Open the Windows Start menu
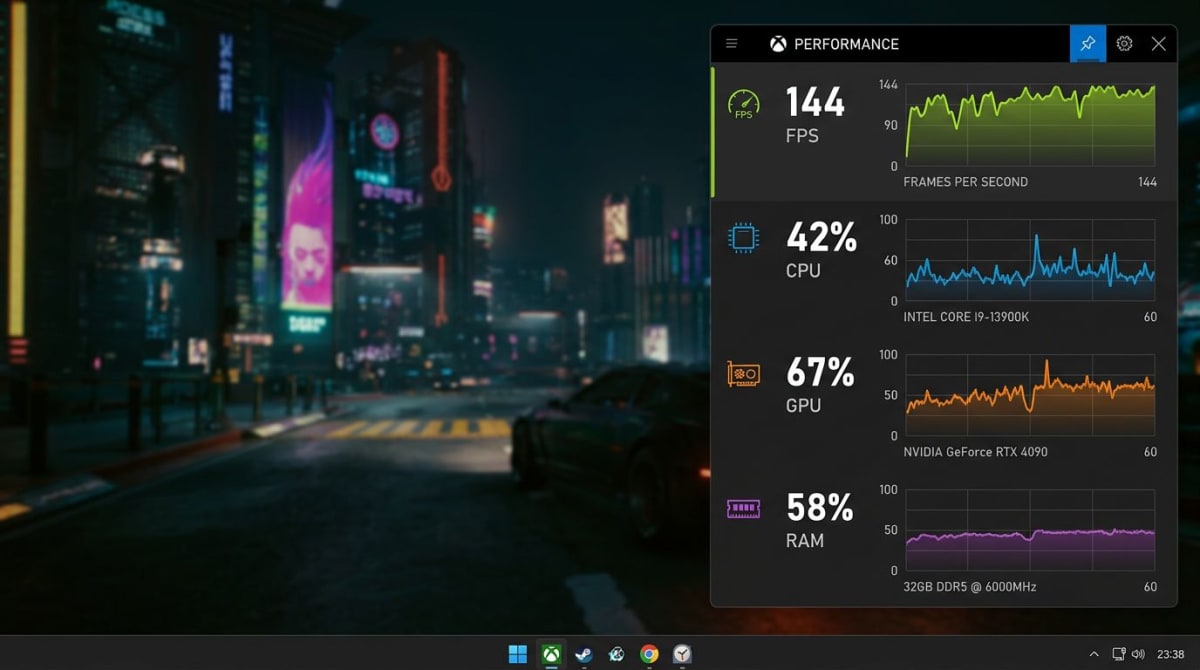Screen dimensions: 1200x670 click(518, 654)
